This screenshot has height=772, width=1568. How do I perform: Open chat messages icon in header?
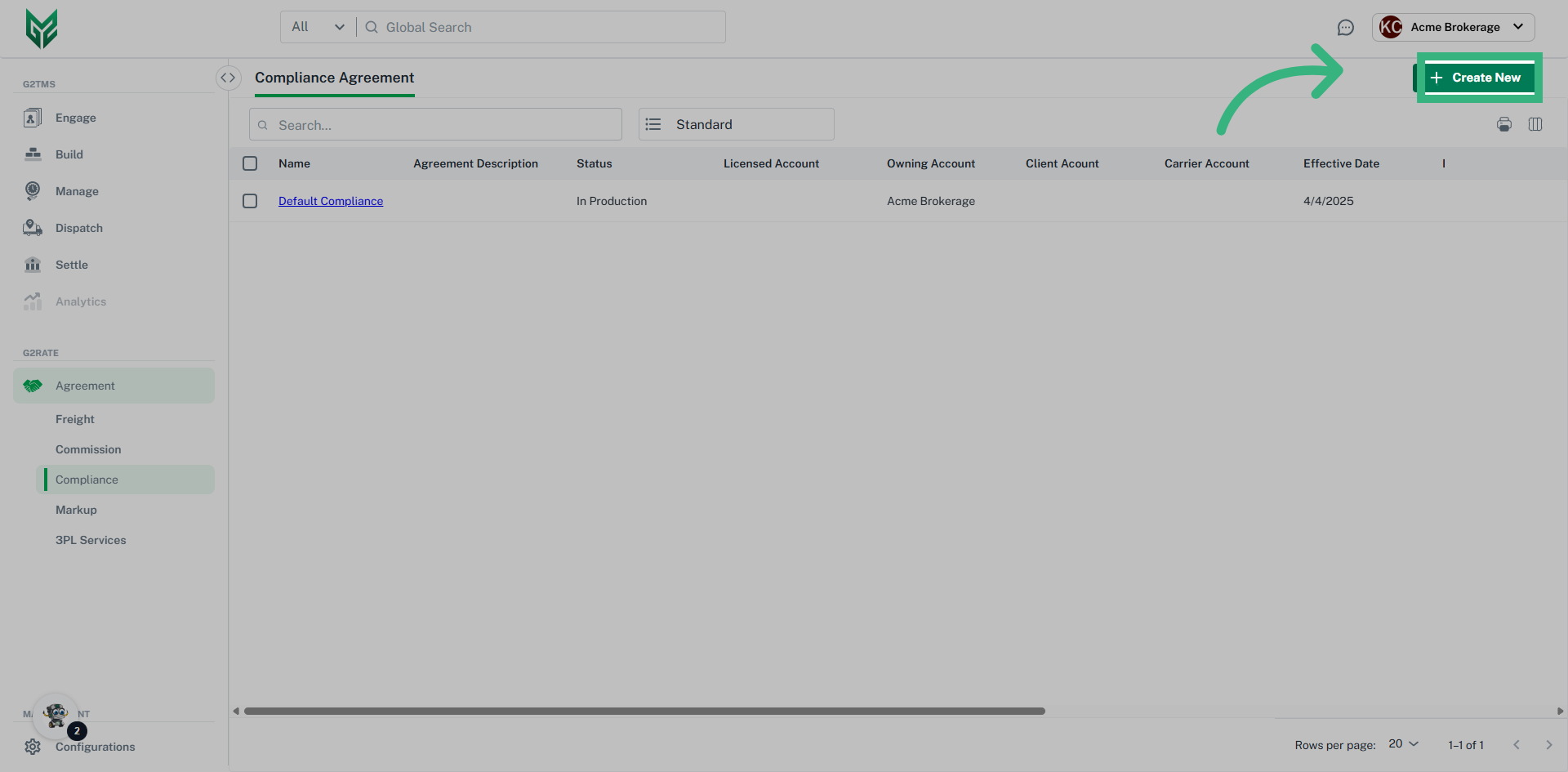(1345, 28)
